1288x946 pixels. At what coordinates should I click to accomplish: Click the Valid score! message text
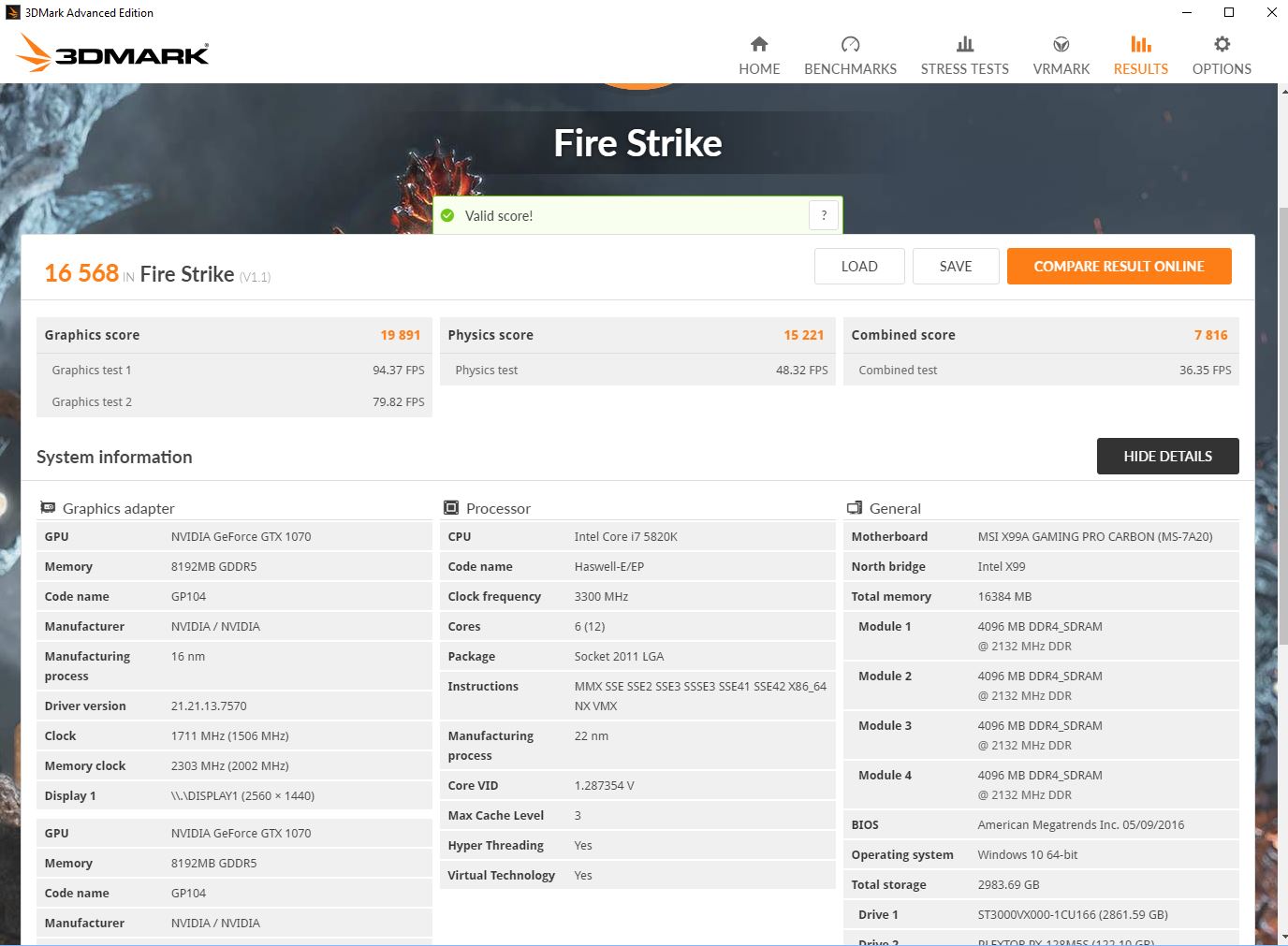click(499, 216)
